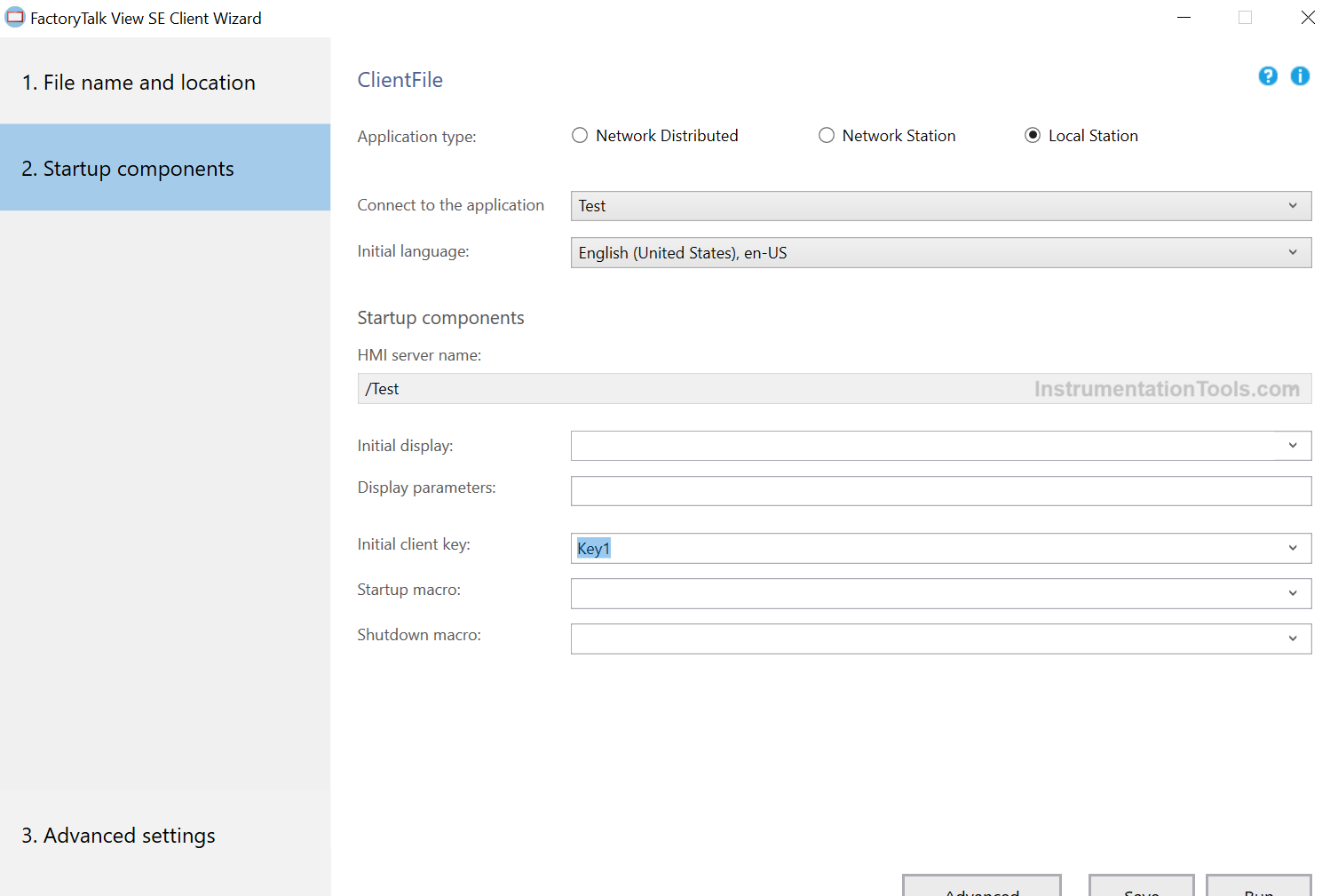Click the FactoryTalk View logo icon
The image size is (1338, 896).
point(14,16)
